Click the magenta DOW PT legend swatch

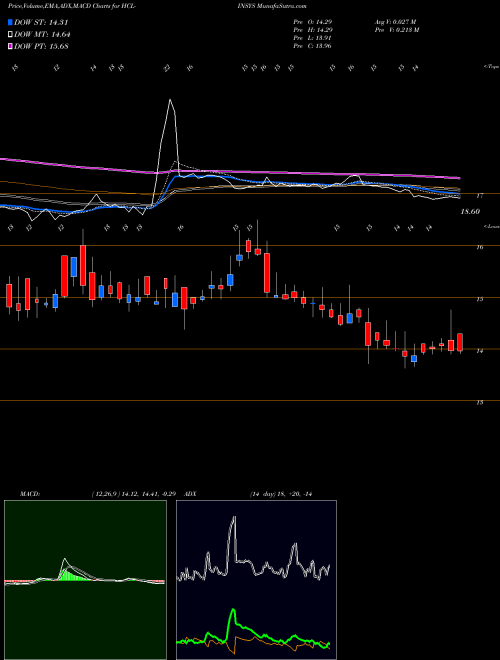(11, 46)
